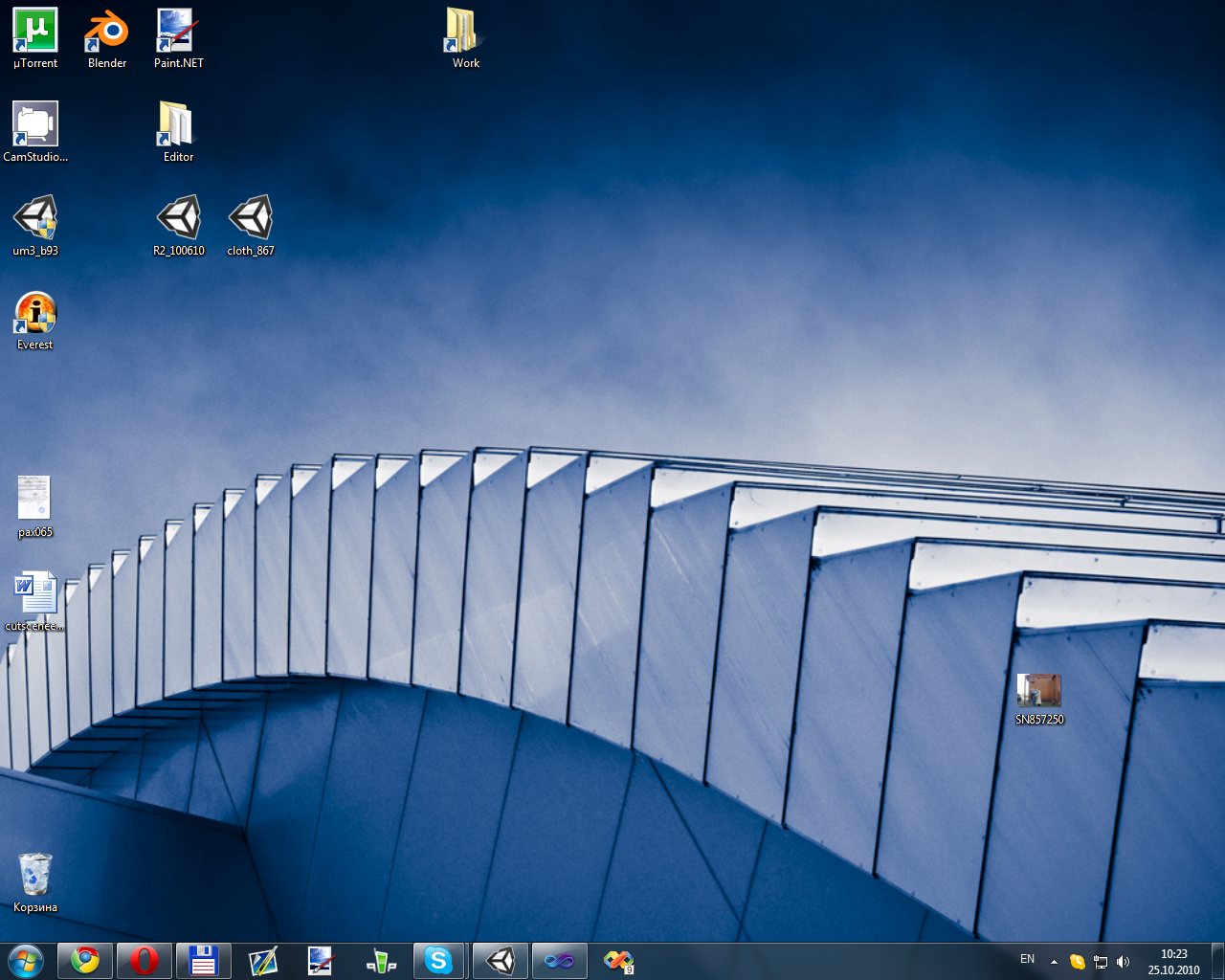Select the pax065 document file

[x=35, y=499]
